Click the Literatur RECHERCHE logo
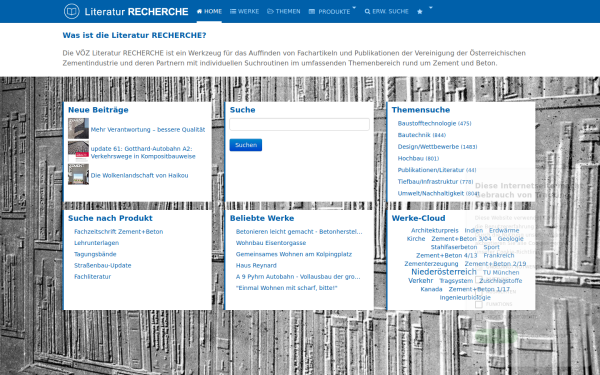Screen dimensions: 600x375 (126, 11)
